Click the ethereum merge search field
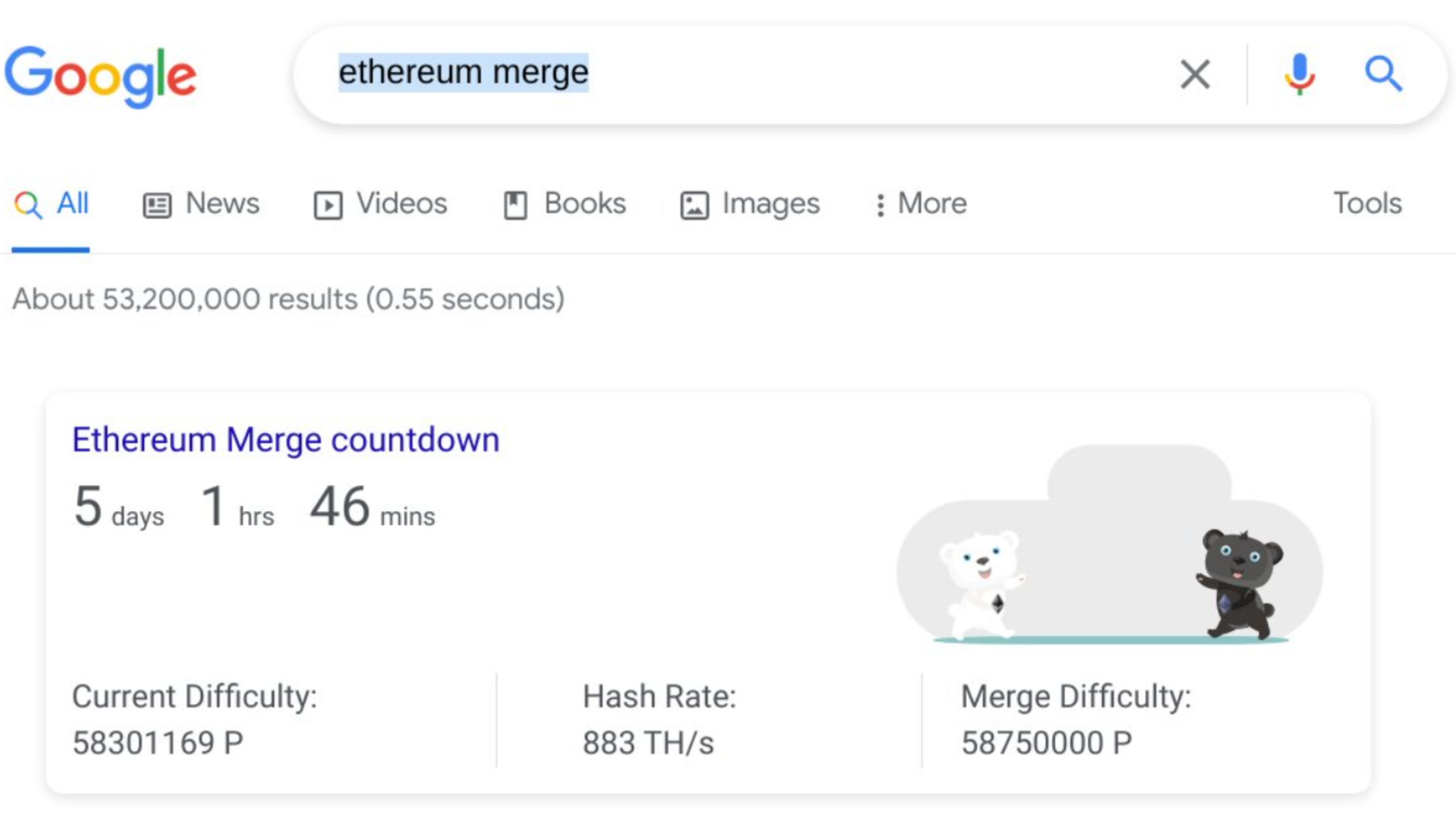 (x=739, y=73)
